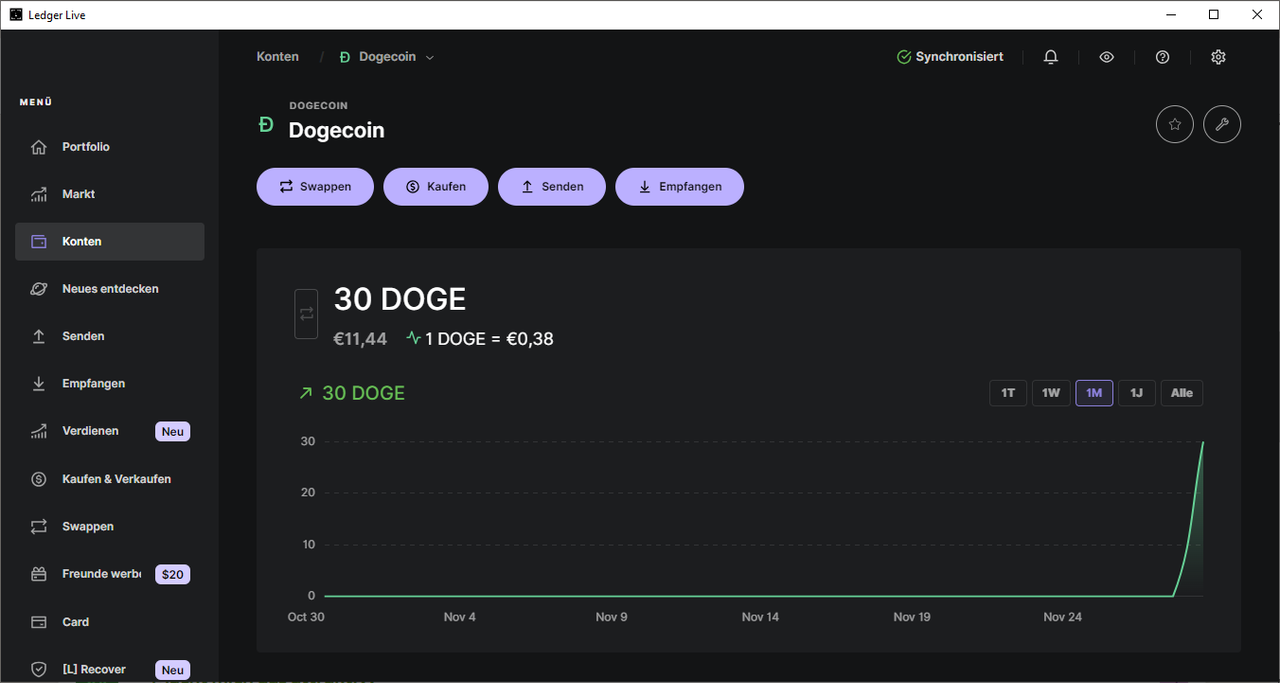Select the 1M chart range
This screenshot has width=1280, height=683.
click(x=1094, y=393)
